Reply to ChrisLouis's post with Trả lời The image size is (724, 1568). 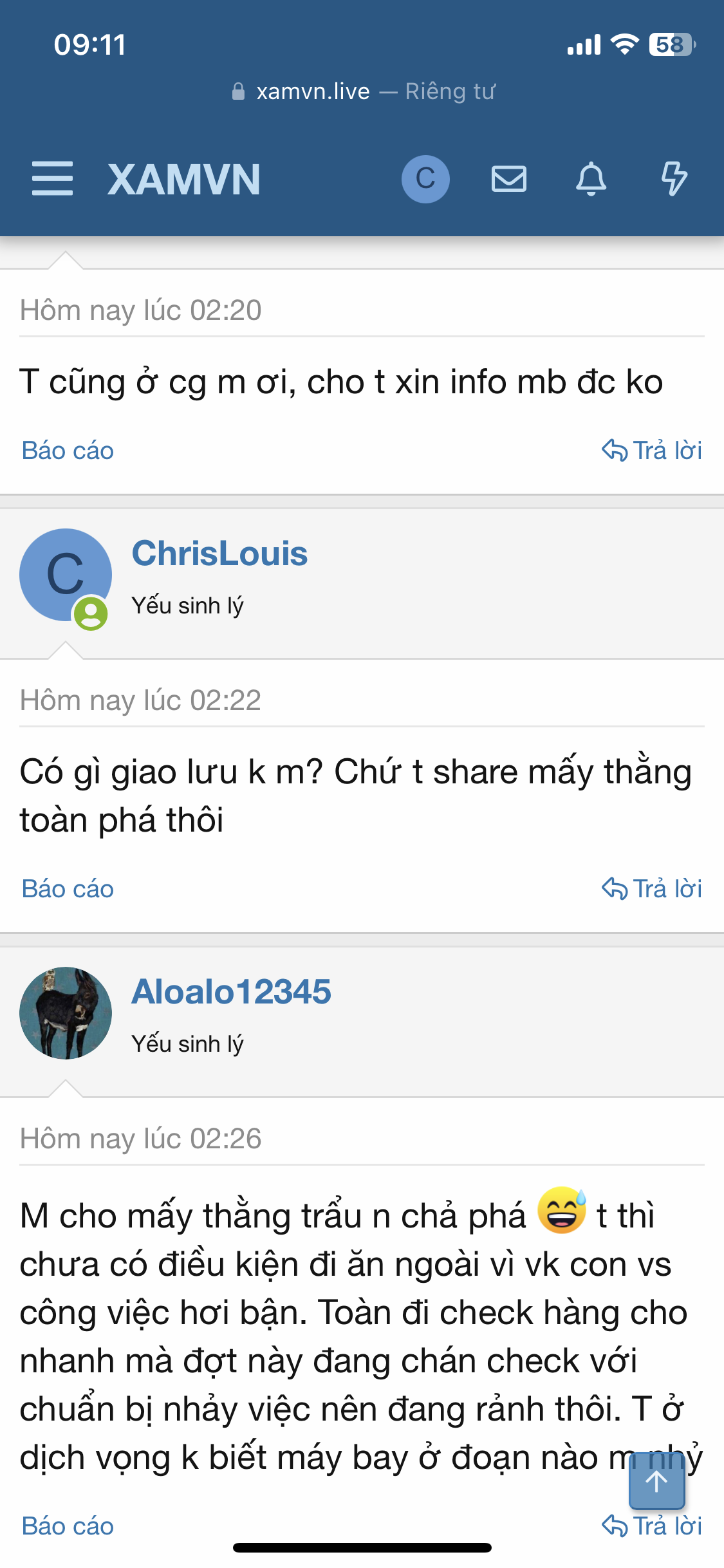click(x=651, y=889)
